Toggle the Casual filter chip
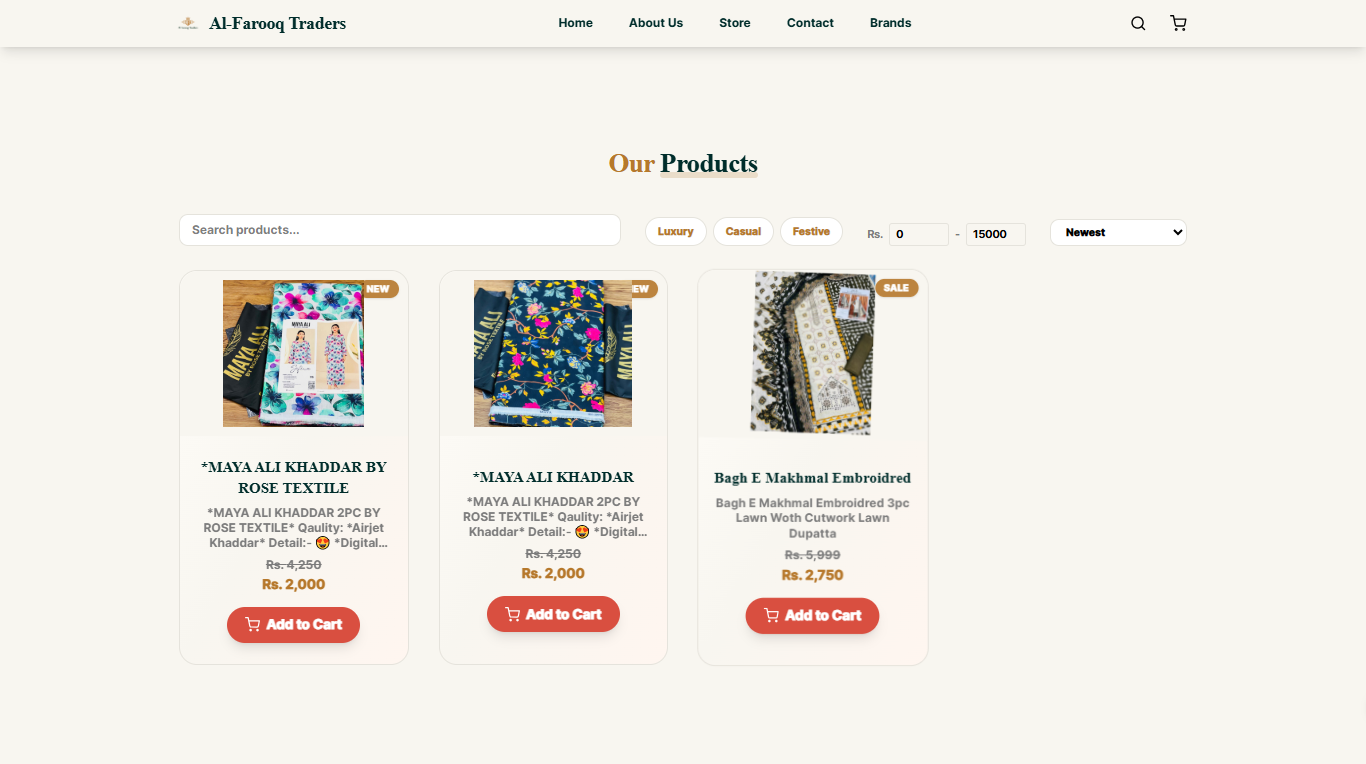The height and width of the screenshot is (764, 1366). point(743,231)
